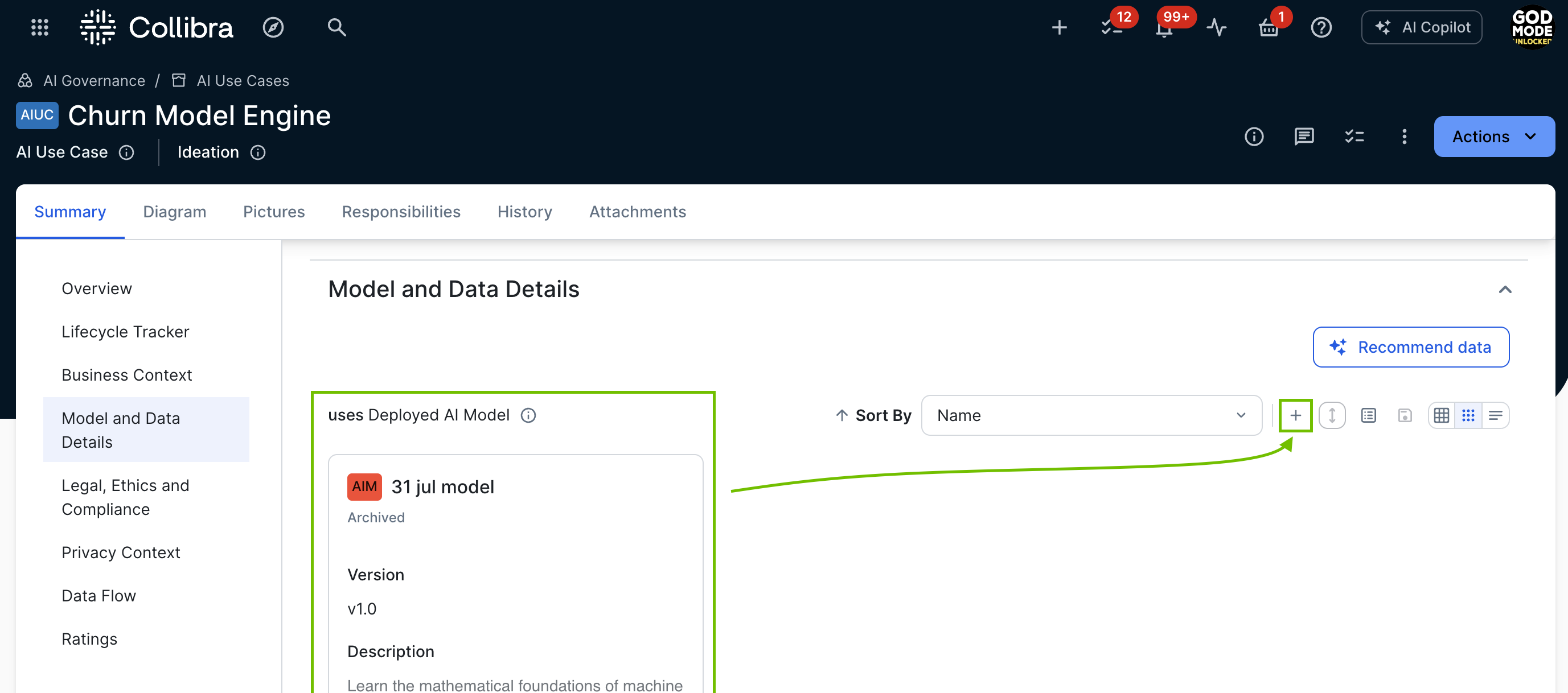Click the Recommend data button
Screen dimensions: 1568x693
click(x=1410, y=347)
